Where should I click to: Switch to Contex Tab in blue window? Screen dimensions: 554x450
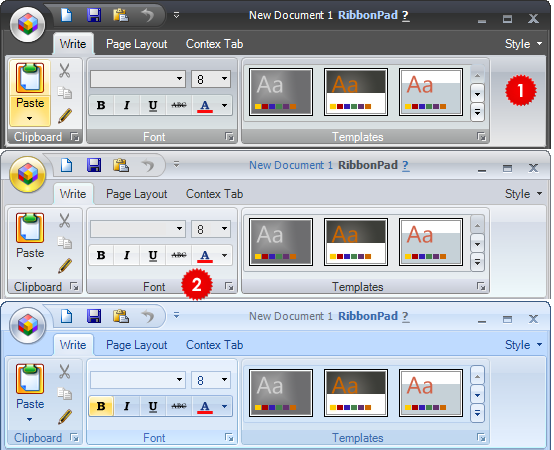[214, 345]
